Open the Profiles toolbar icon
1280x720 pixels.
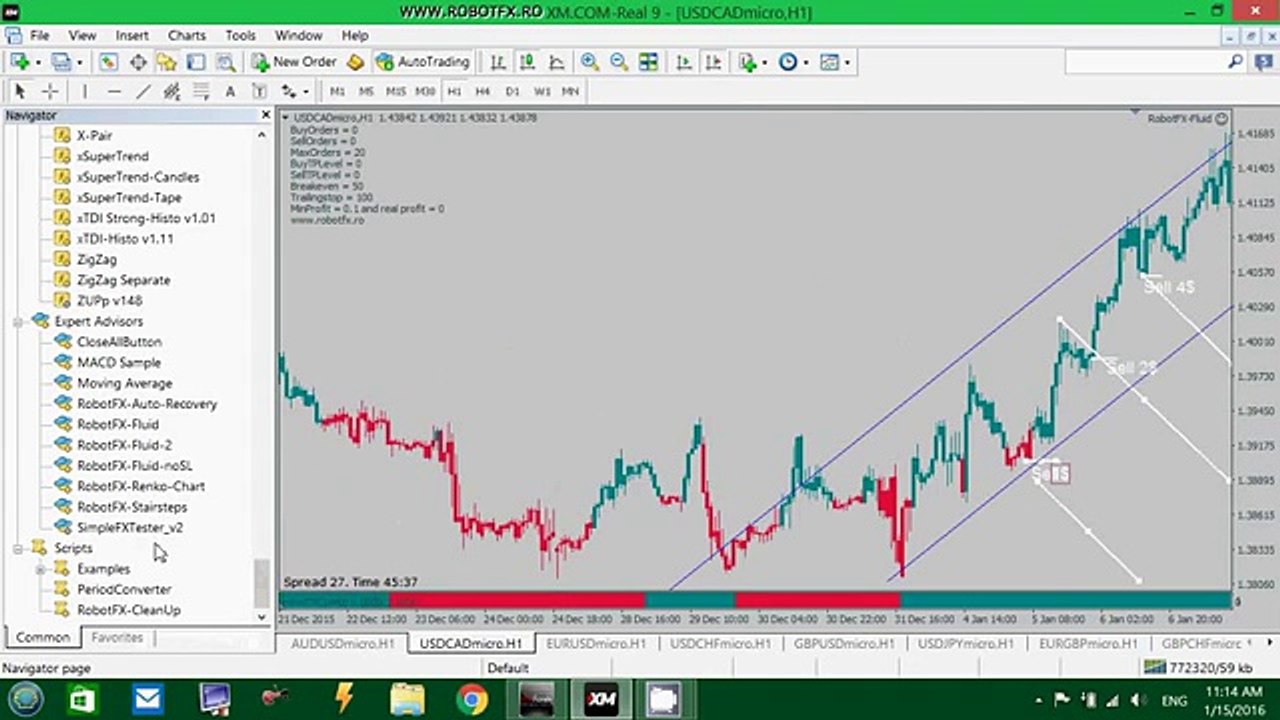pyautogui.click(x=61, y=62)
